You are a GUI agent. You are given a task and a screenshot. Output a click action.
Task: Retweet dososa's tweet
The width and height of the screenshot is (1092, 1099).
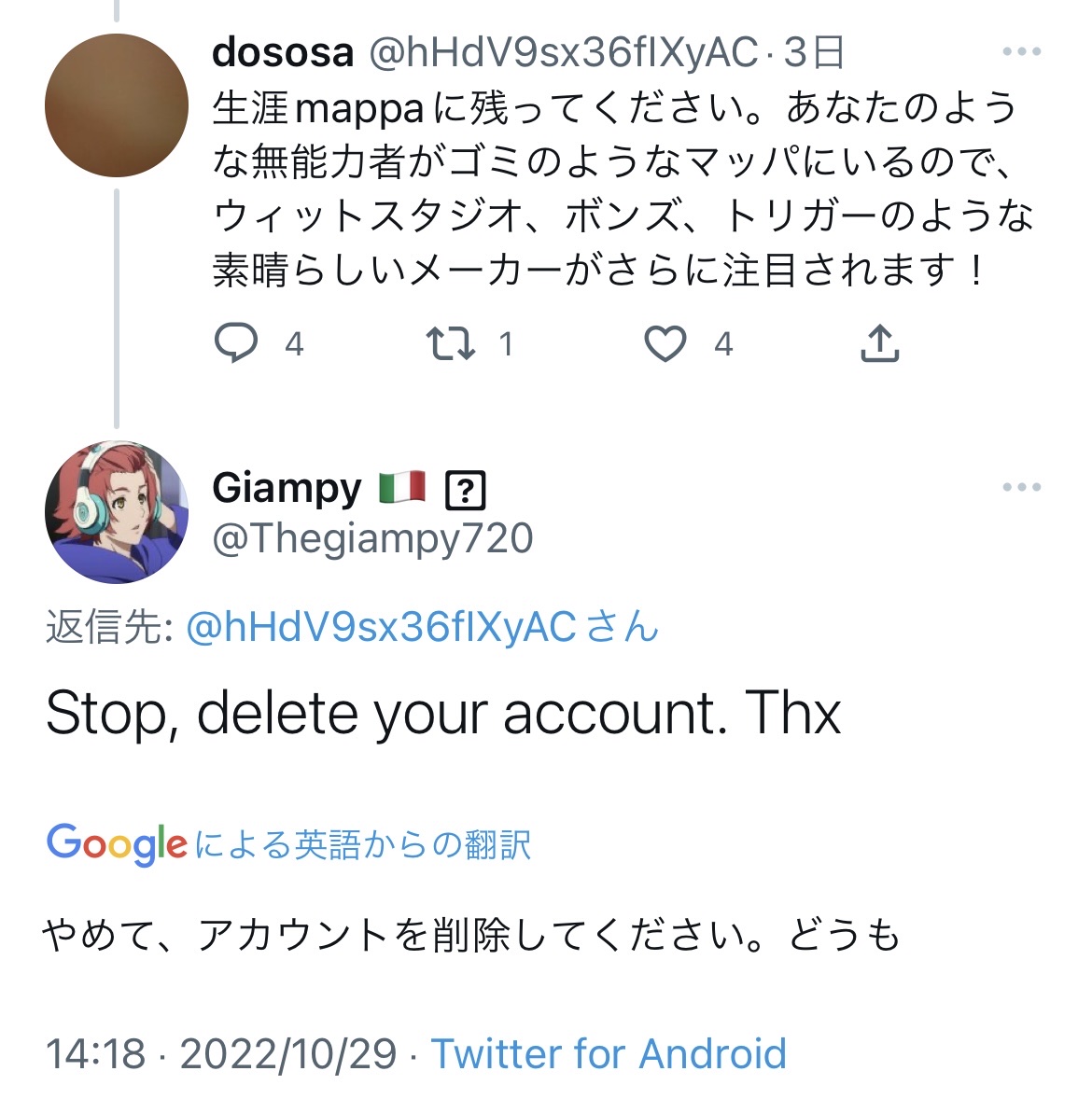tap(451, 344)
